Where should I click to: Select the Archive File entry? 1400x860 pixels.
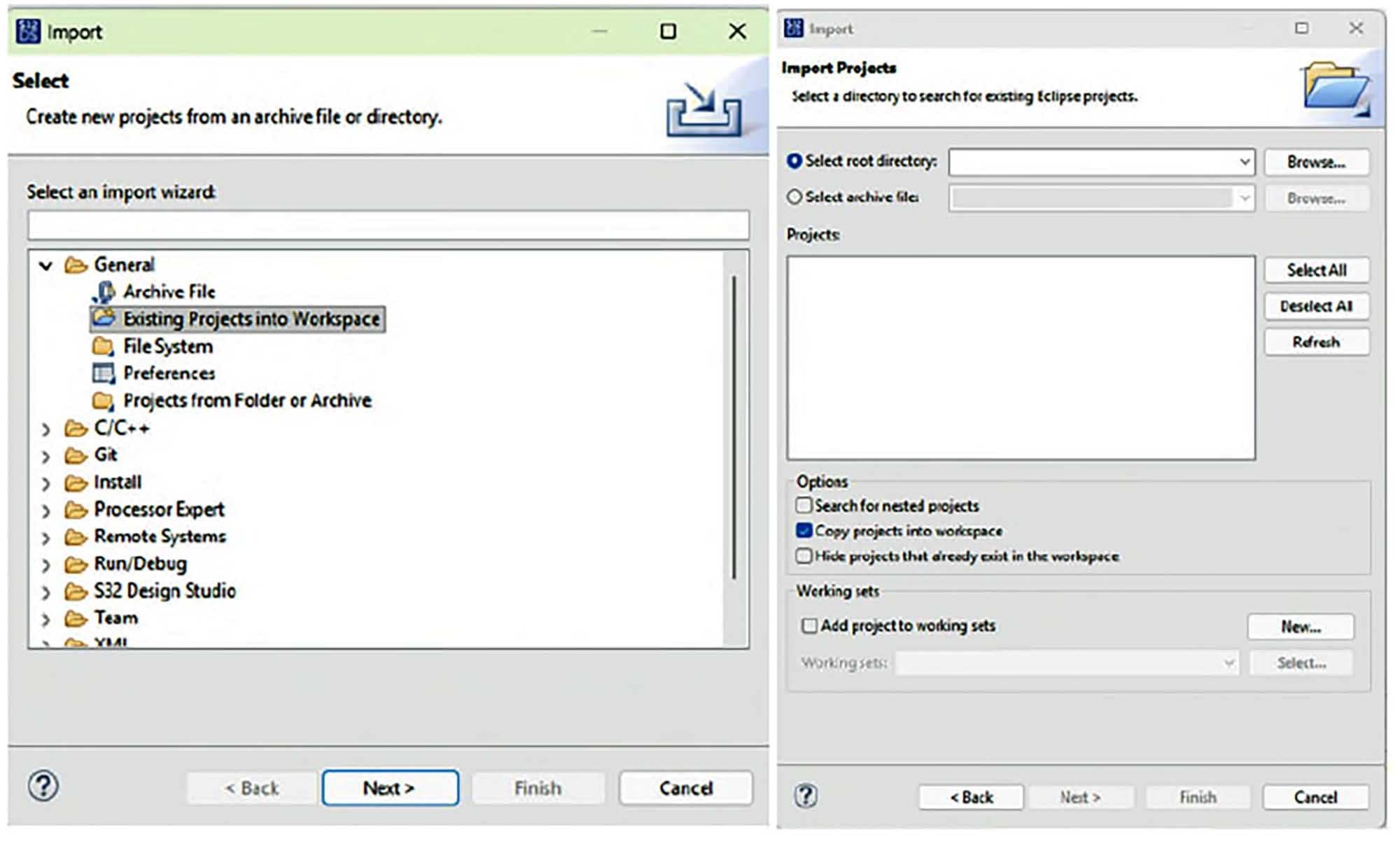(x=169, y=291)
